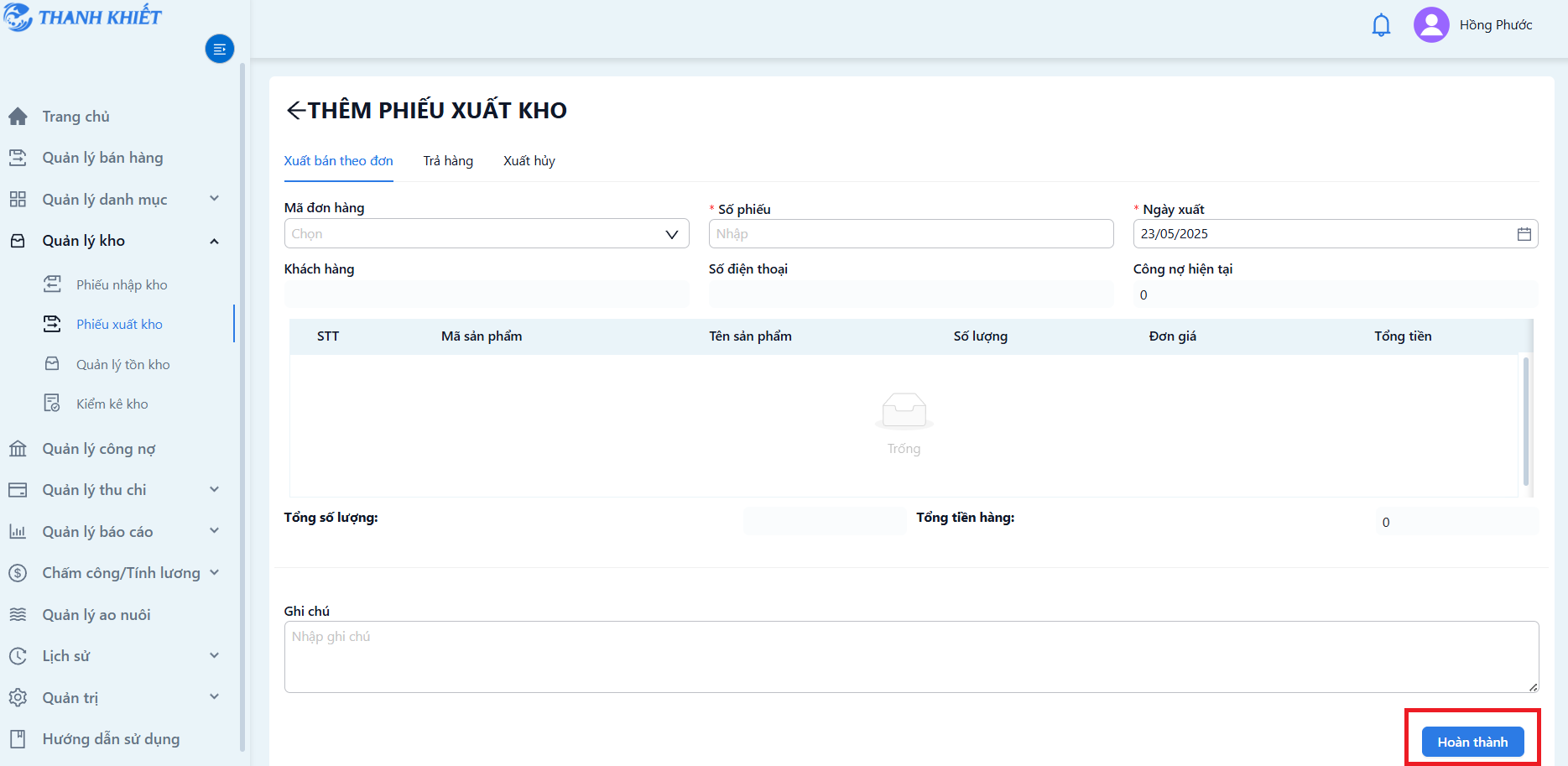Go to Phiếu nhập kho

(122, 285)
